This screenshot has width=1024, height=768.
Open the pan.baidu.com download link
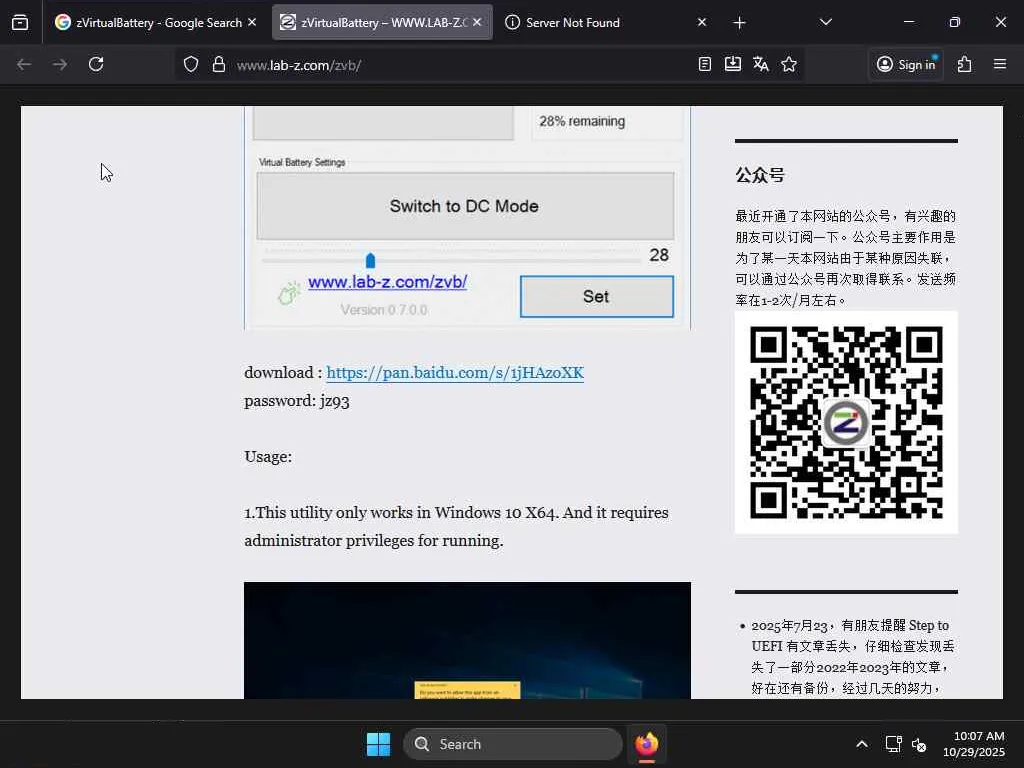455,373
